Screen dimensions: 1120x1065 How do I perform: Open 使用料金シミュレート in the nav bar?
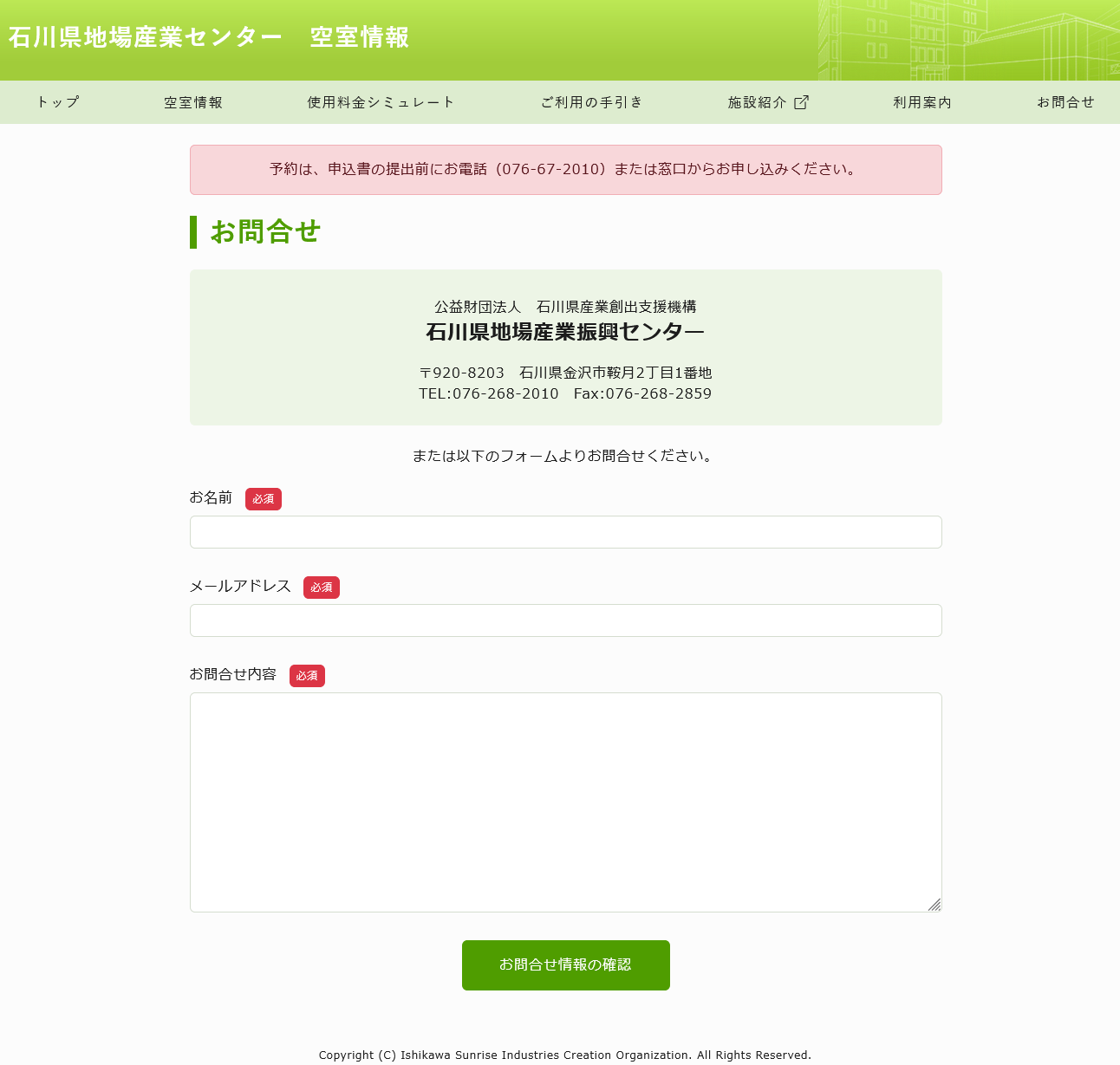(381, 102)
